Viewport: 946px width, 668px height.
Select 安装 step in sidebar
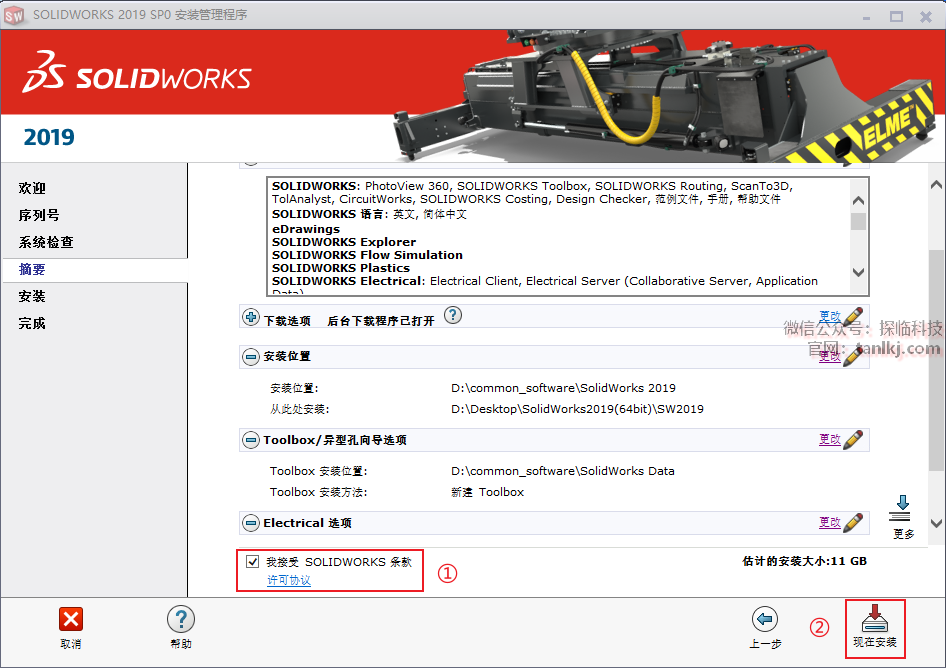click(32, 296)
